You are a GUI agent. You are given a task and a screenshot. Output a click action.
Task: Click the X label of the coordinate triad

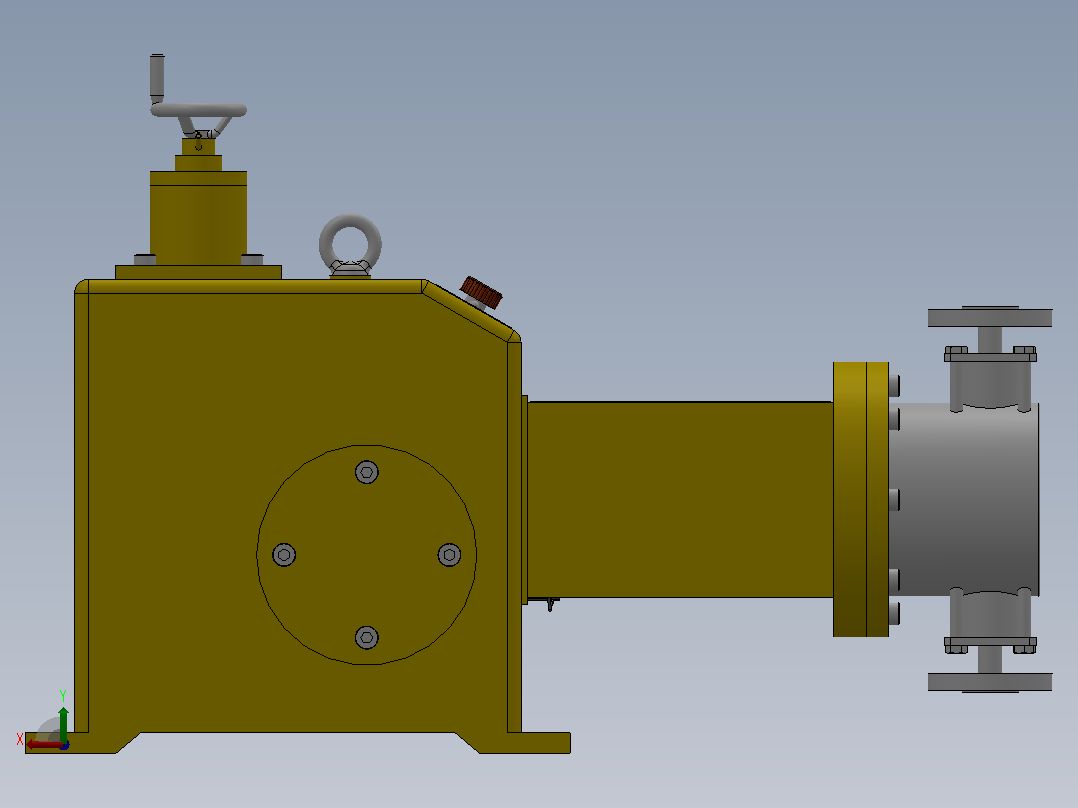click(x=19, y=739)
